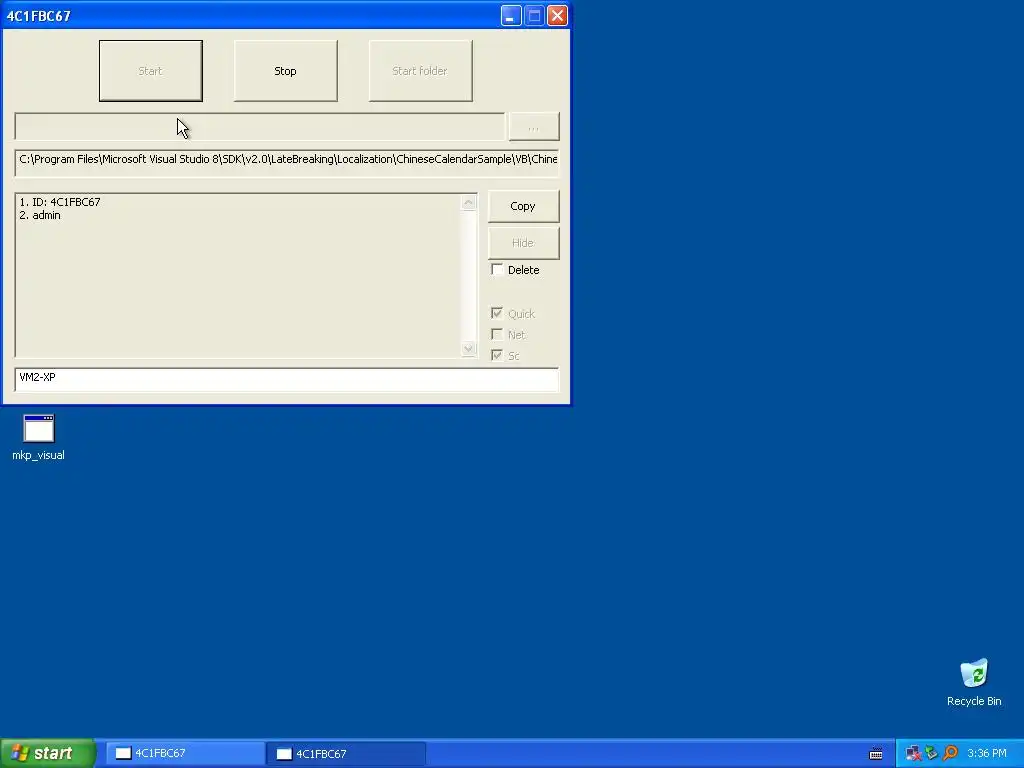
Task: Click the log scrollbar up arrow
Action: coord(468,202)
